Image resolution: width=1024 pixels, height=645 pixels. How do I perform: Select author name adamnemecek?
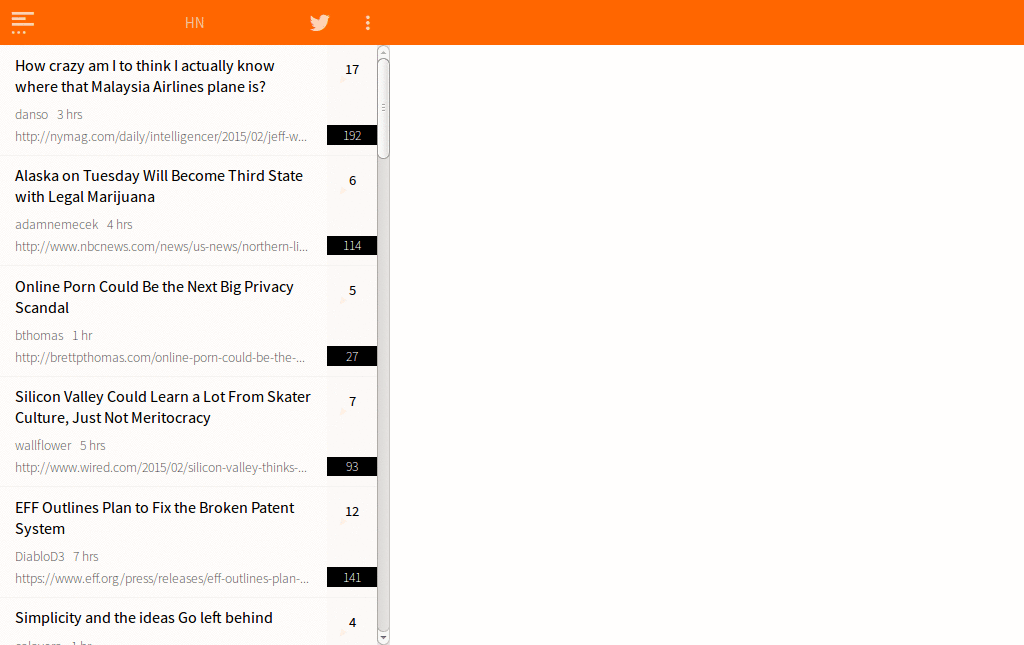pyautogui.click(x=57, y=225)
